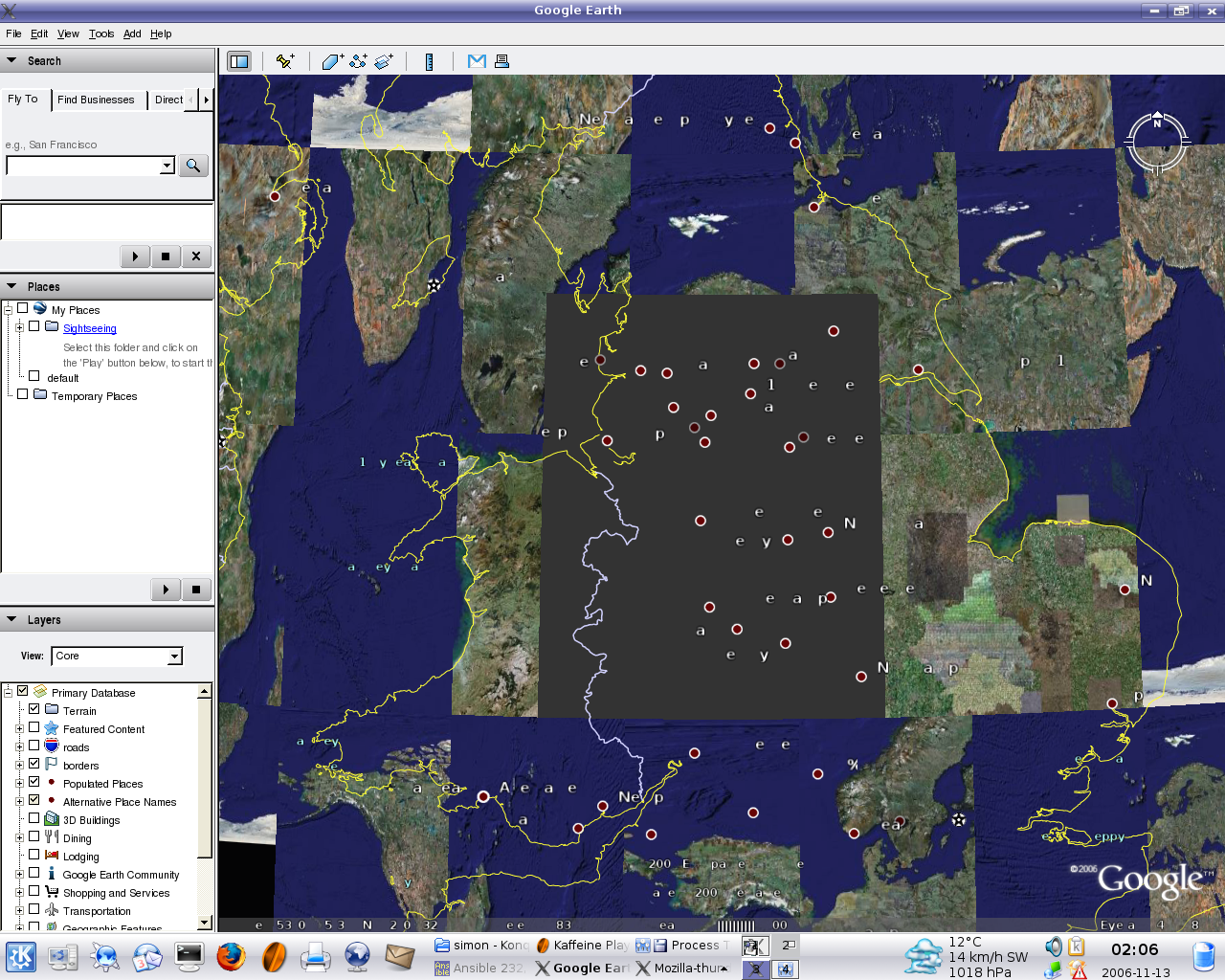Enable the 3D Buildings layer
The image size is (1225, 980).
tap(33, 818)
